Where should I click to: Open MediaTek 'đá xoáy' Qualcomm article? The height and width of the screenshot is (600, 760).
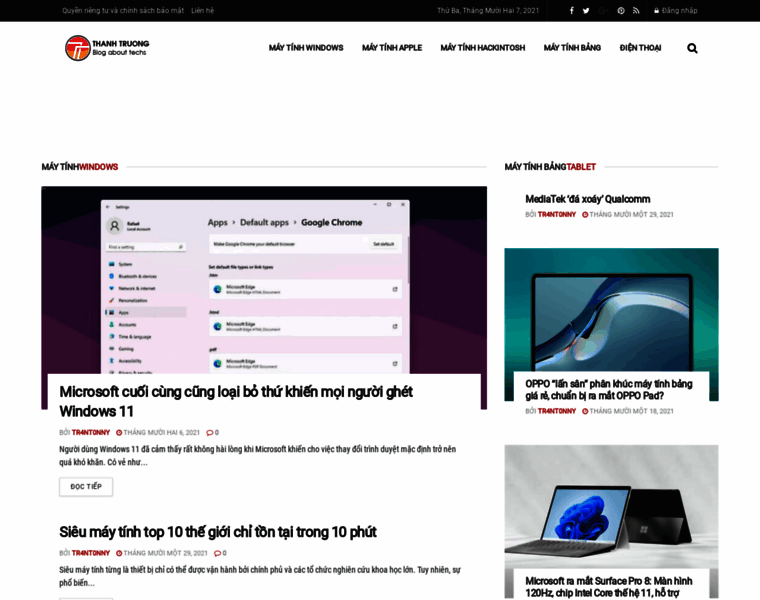tap(587, 199)
